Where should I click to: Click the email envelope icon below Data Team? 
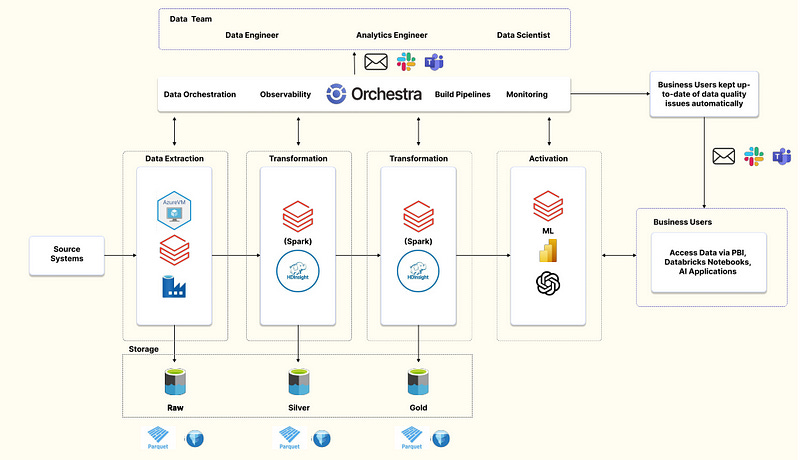[376, 62]
